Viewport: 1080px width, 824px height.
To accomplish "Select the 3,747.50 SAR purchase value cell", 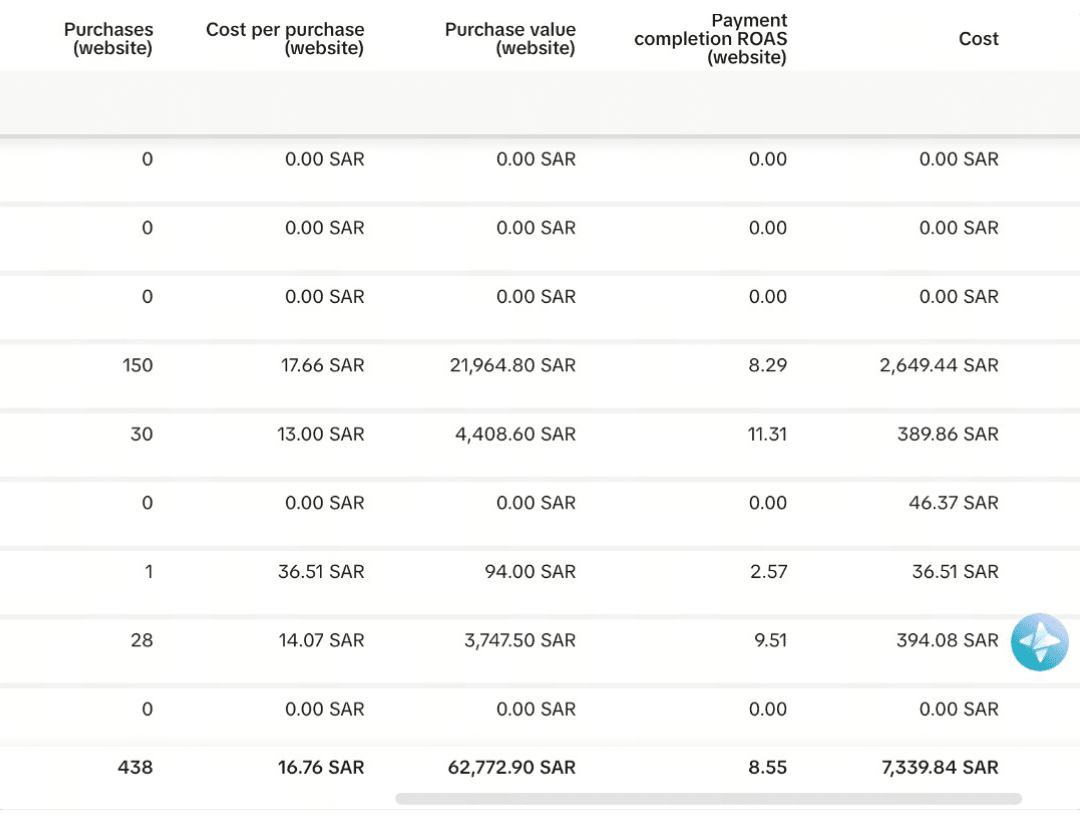I will click(x=519, y=641).
